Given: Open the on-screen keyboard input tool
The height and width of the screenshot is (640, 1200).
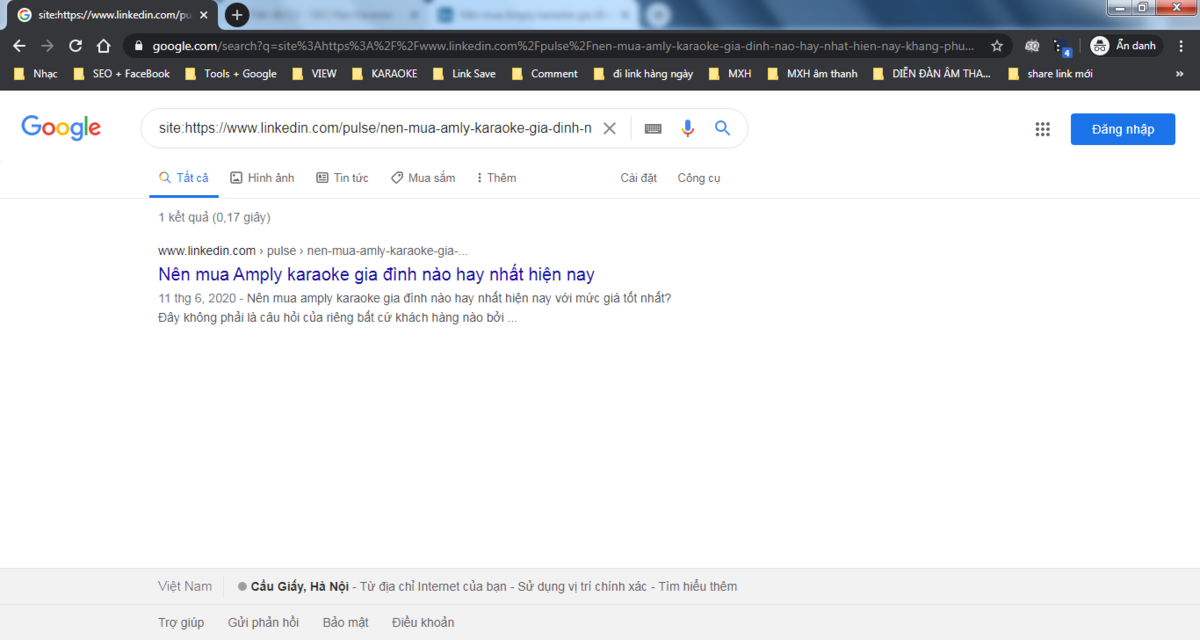Looking at the screenshot, I should (x=653, y=129).
